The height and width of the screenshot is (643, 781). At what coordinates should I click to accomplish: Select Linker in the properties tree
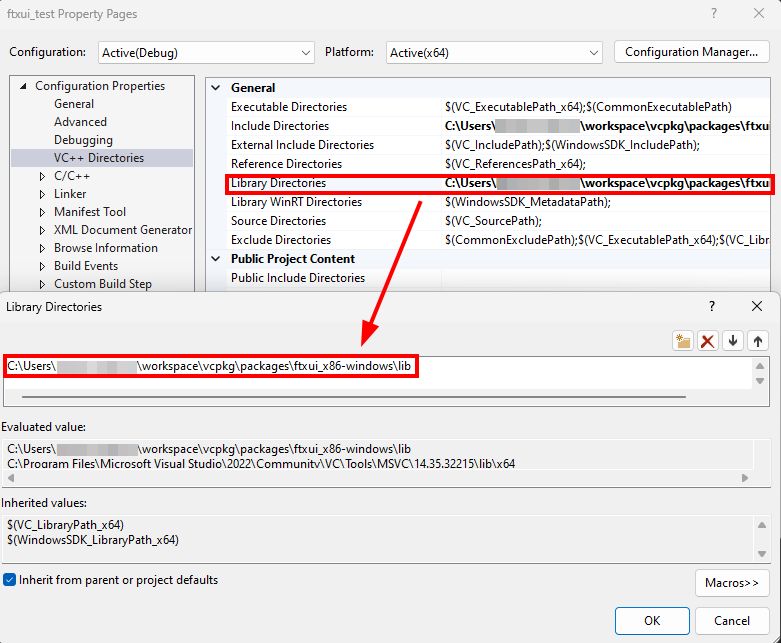click(70, 194)
